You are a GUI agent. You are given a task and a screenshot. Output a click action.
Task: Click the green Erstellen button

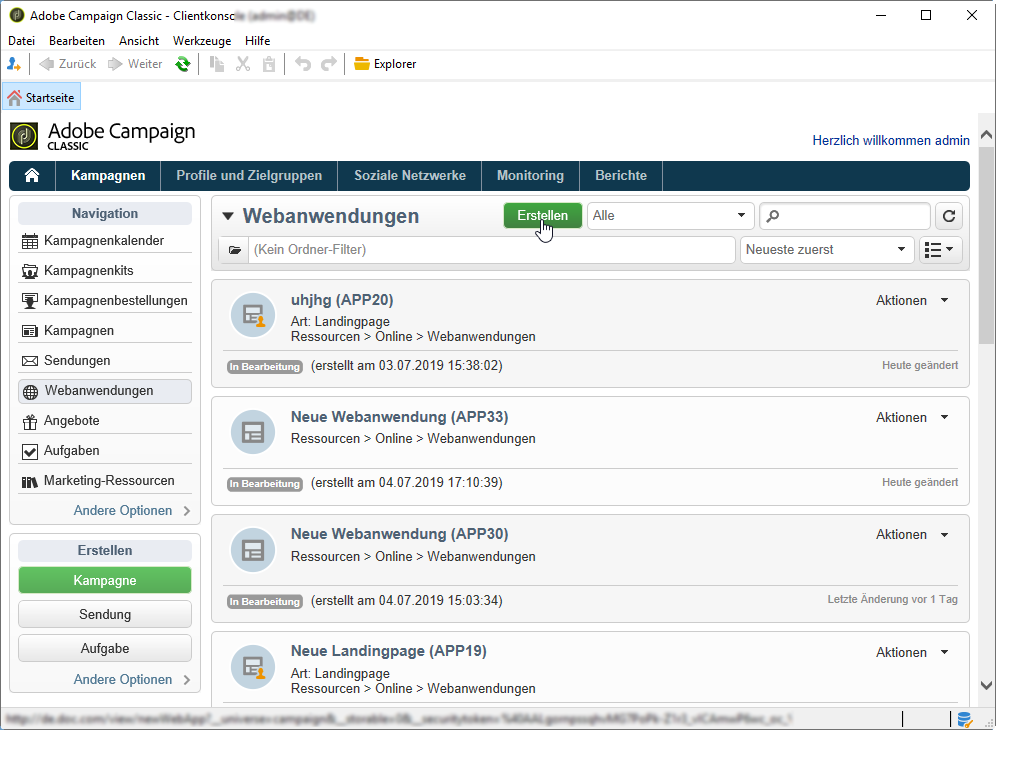(x=542, y=216)
